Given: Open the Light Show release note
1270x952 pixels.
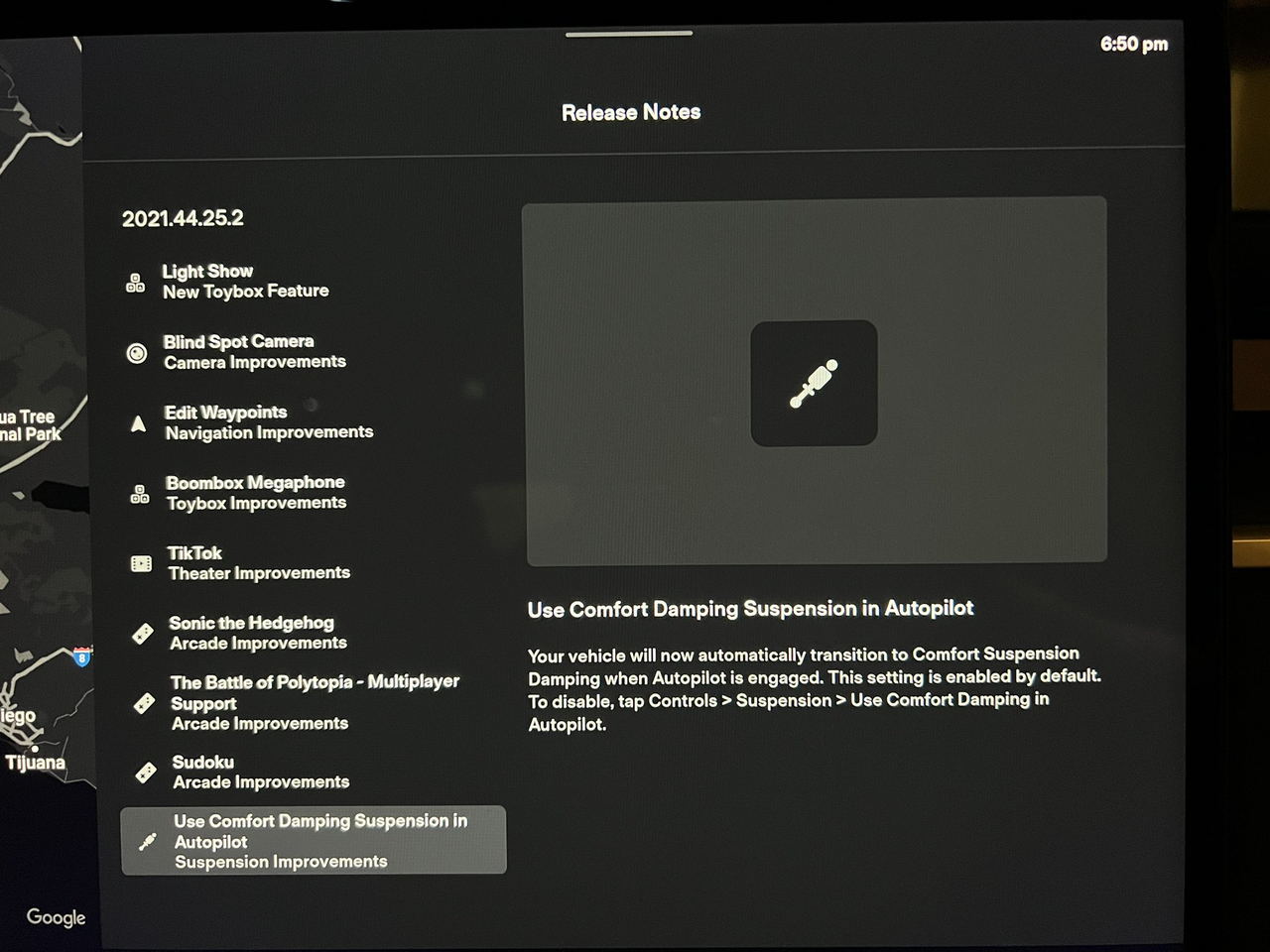Looking at the screenshot, I should pyautogui.click(x=245, y=282).
